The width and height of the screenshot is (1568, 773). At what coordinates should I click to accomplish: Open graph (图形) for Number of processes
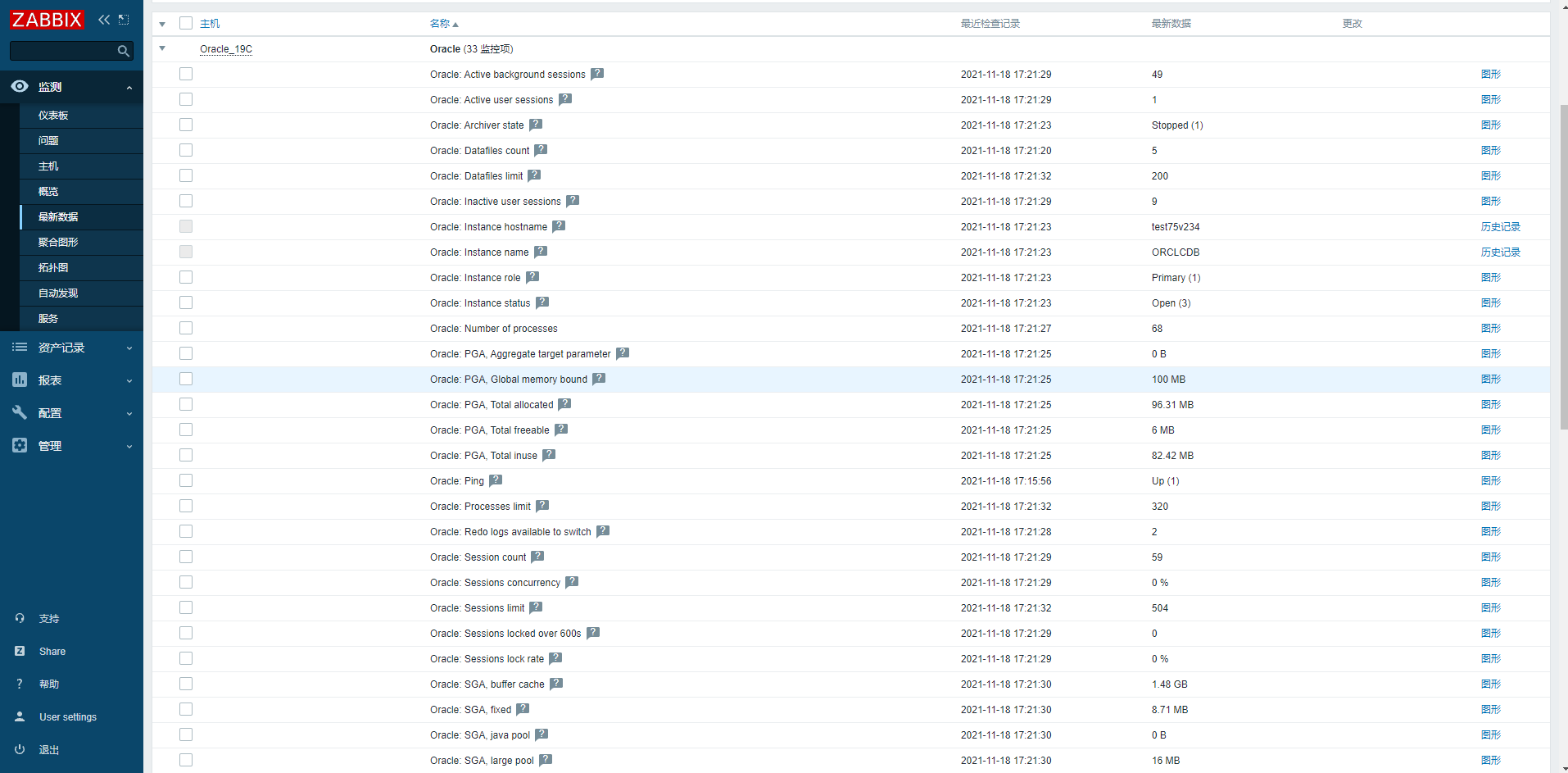click(1491, 329)
